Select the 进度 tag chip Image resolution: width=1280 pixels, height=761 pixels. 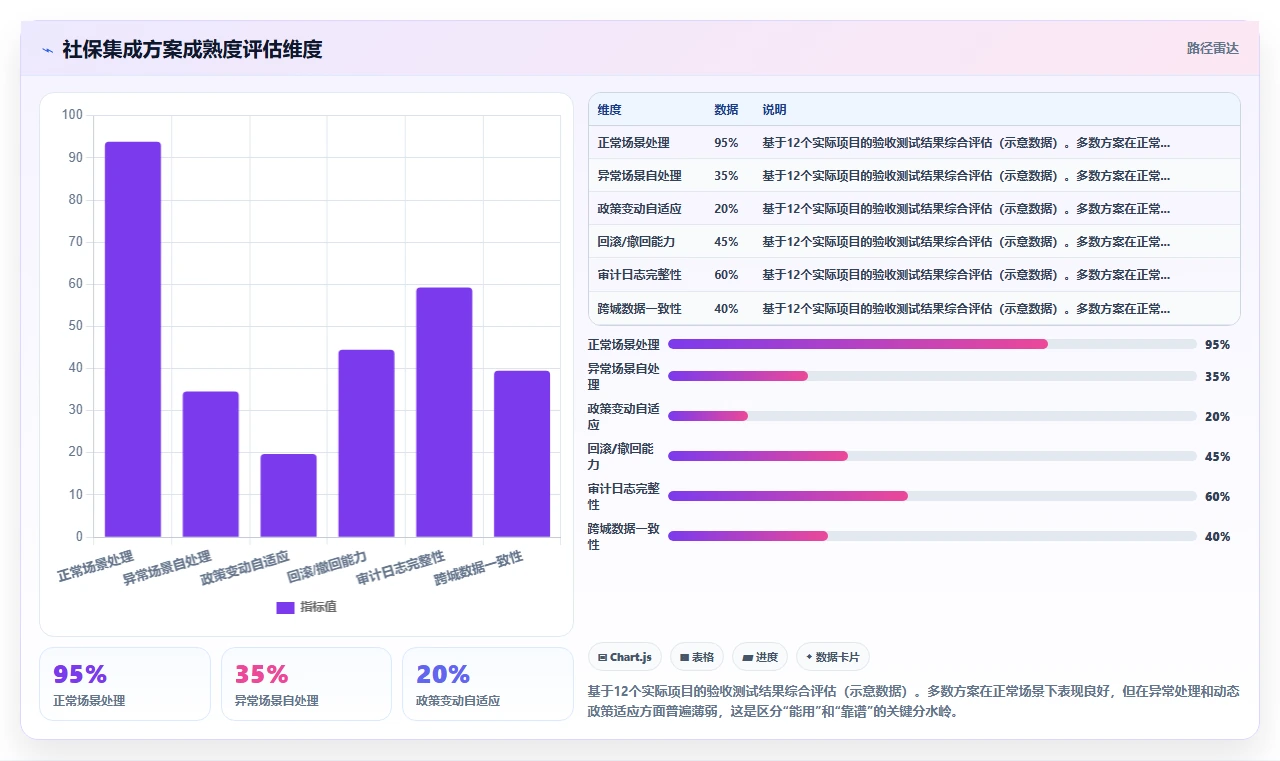click(760, 657)
